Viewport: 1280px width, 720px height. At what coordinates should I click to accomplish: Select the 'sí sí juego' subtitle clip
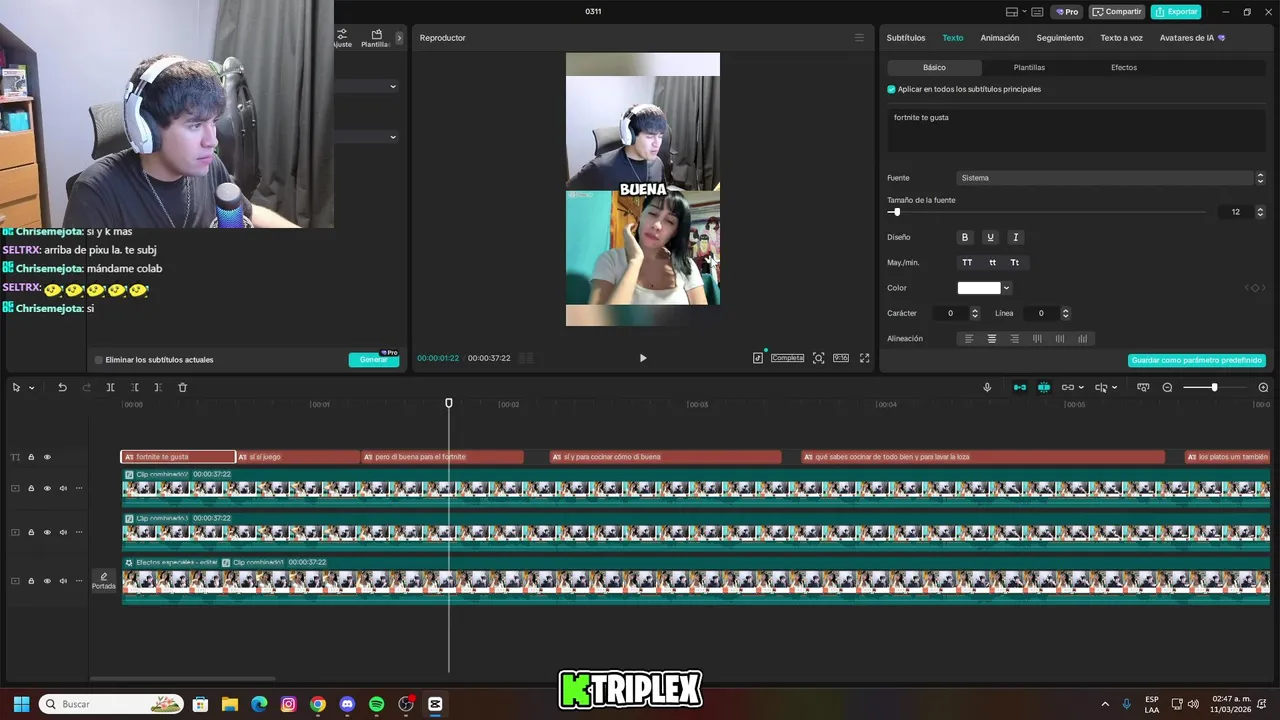coord(297,457)
